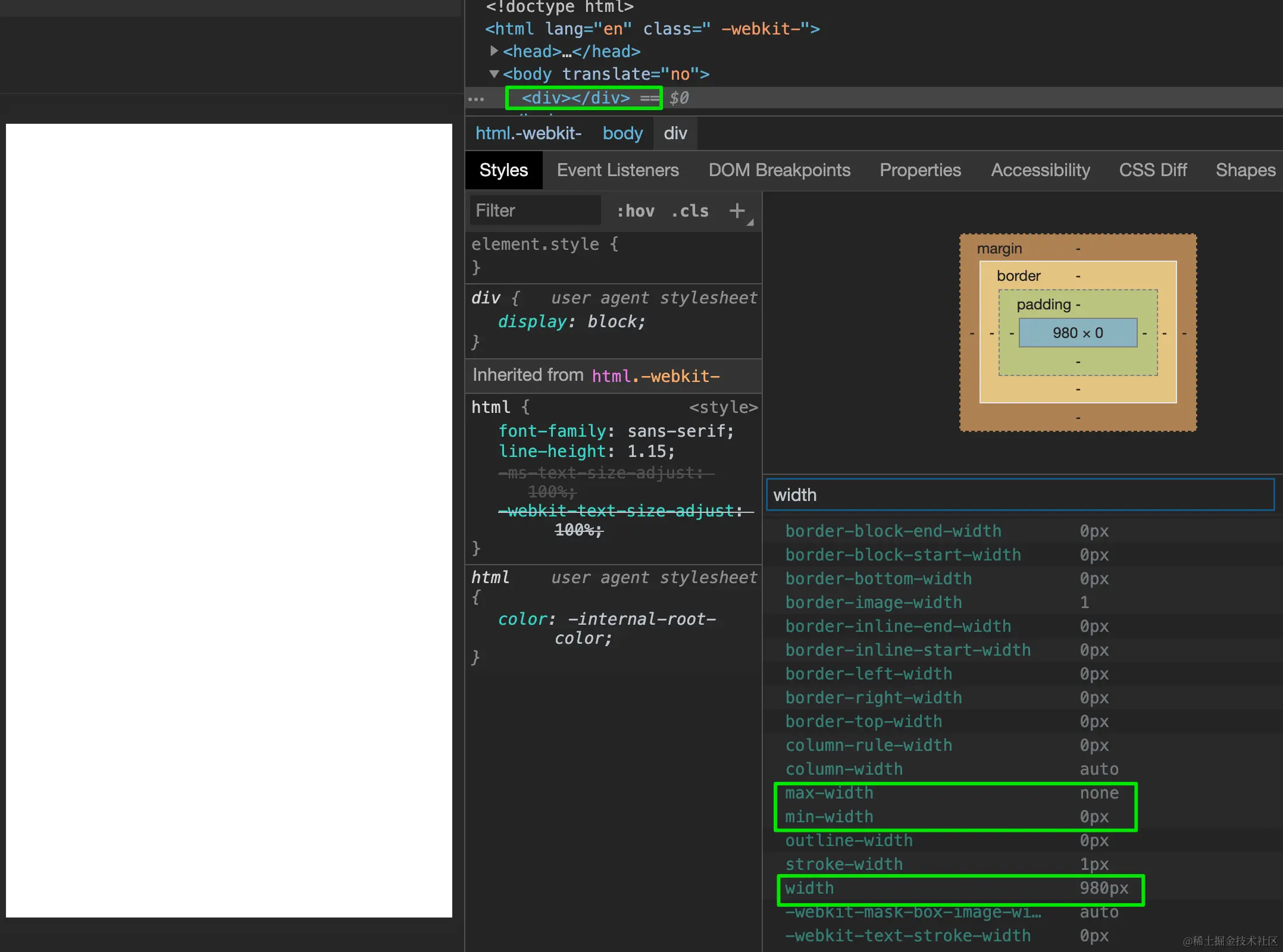Click the column-rule-width computed row
The width and height of the screenshot is (1283, 952).
pos(1022,745)
